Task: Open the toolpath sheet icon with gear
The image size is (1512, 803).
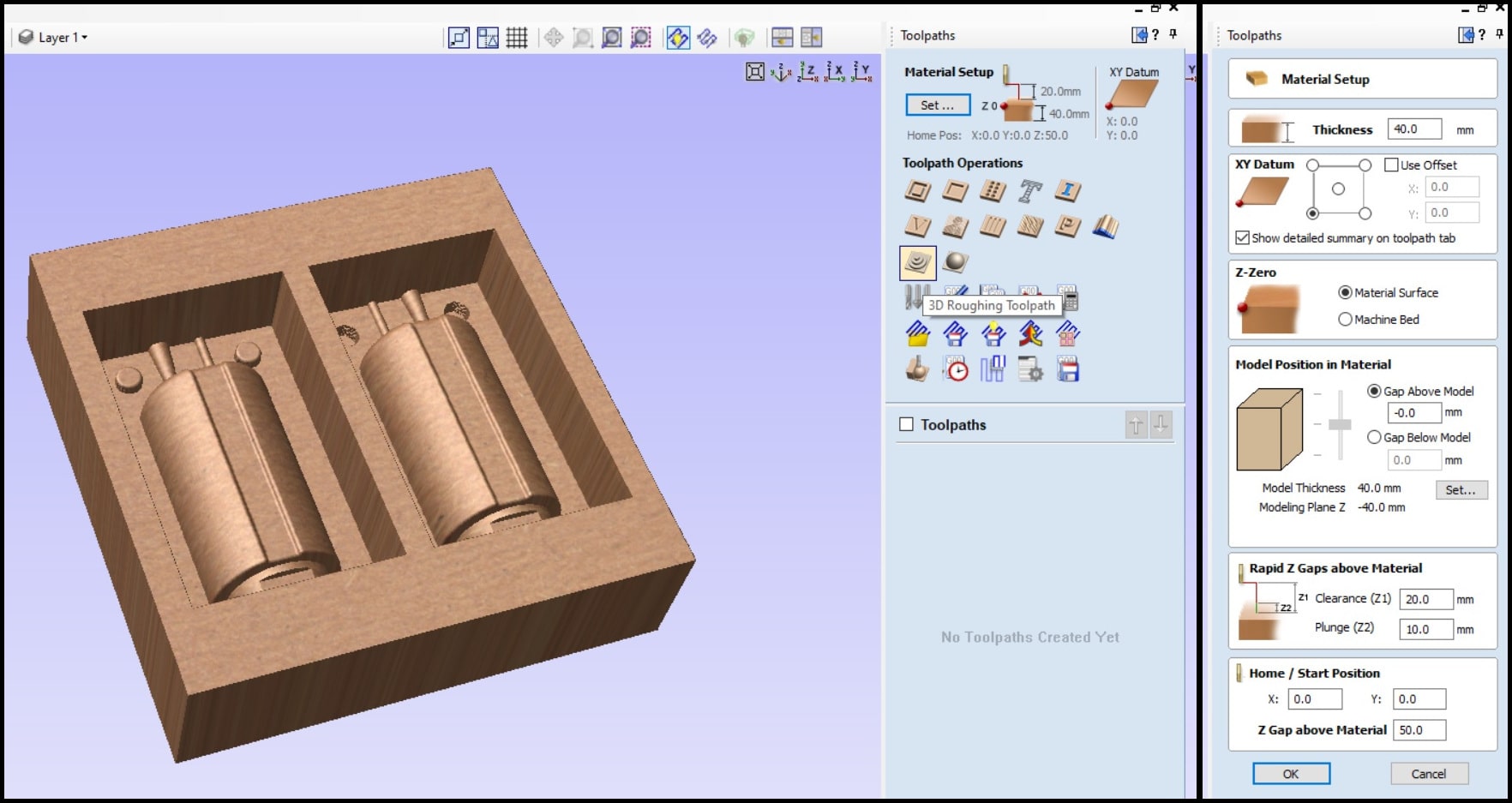Action: click(1029, 369)
